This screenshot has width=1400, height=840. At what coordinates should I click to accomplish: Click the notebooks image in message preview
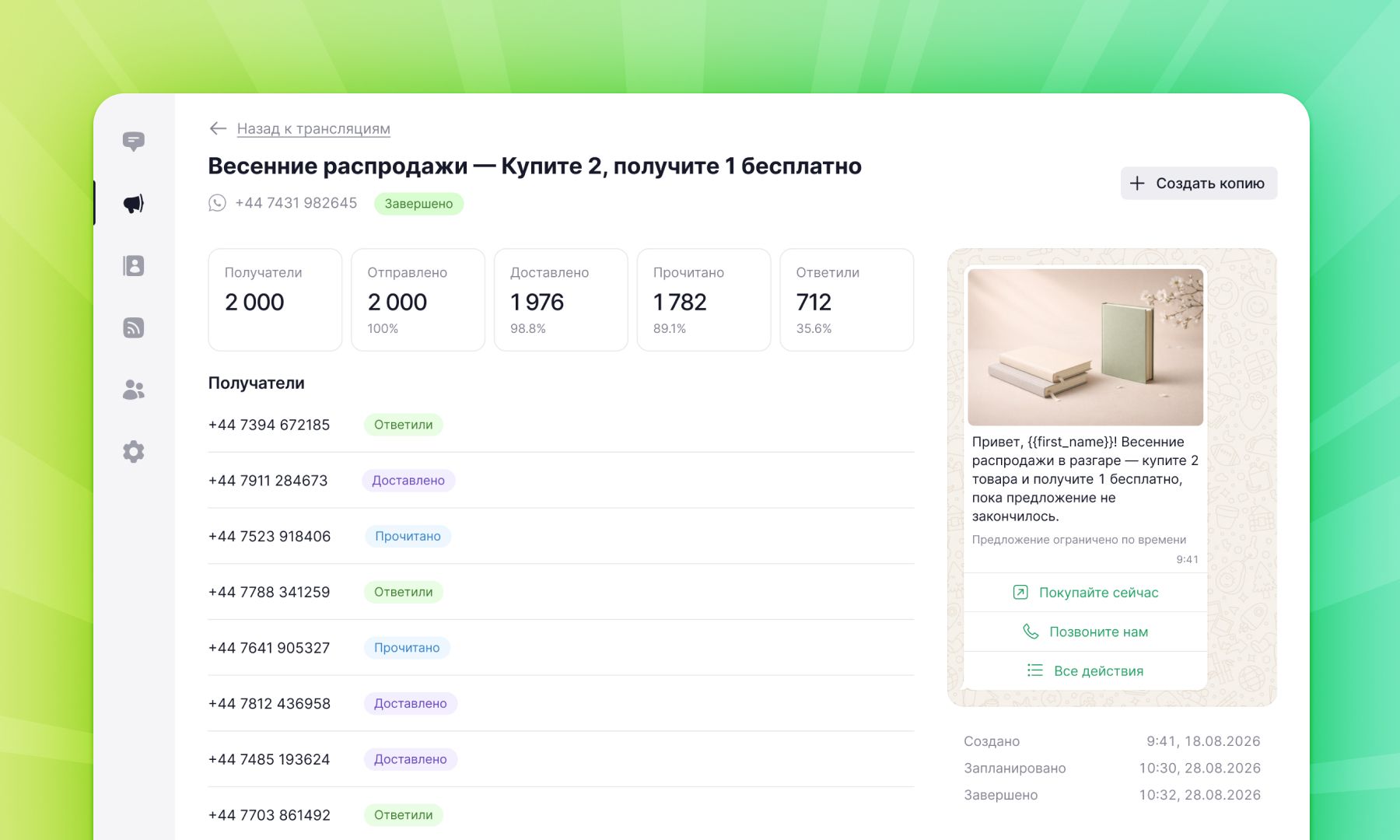point(1085,347)
